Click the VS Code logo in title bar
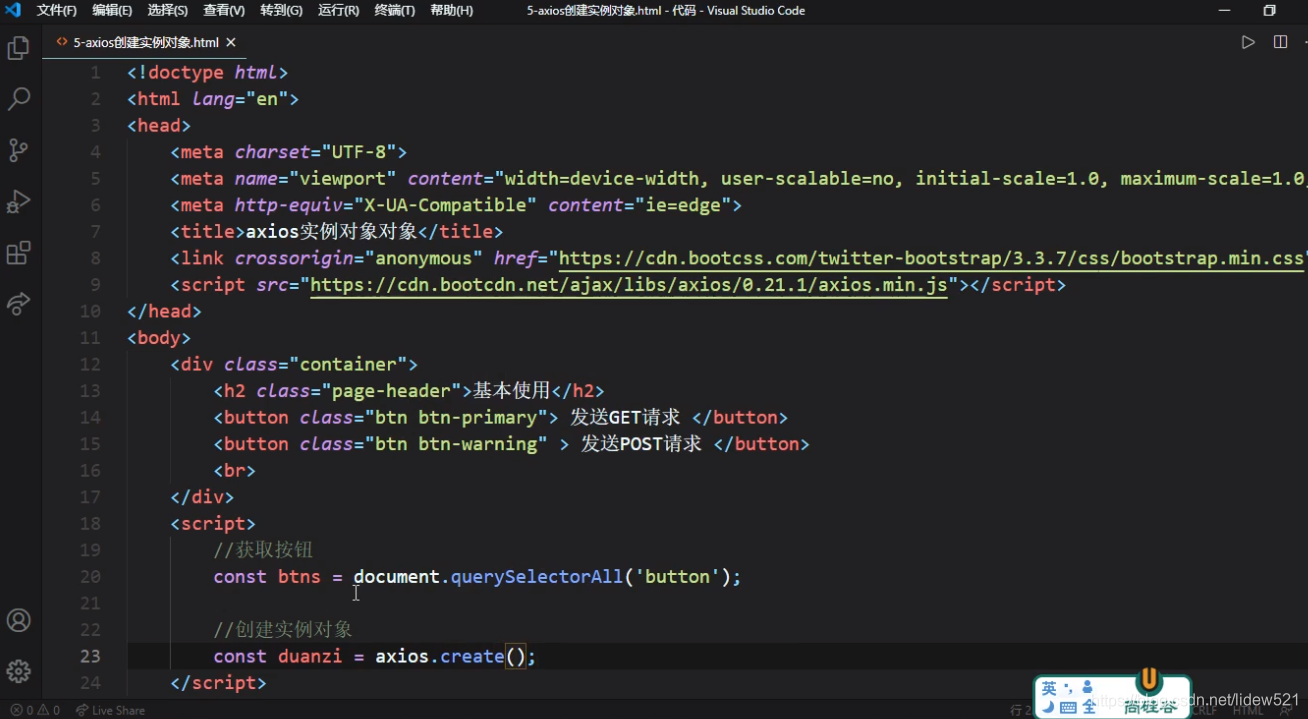Viewport: 1308px width, 719px height. 13,10
